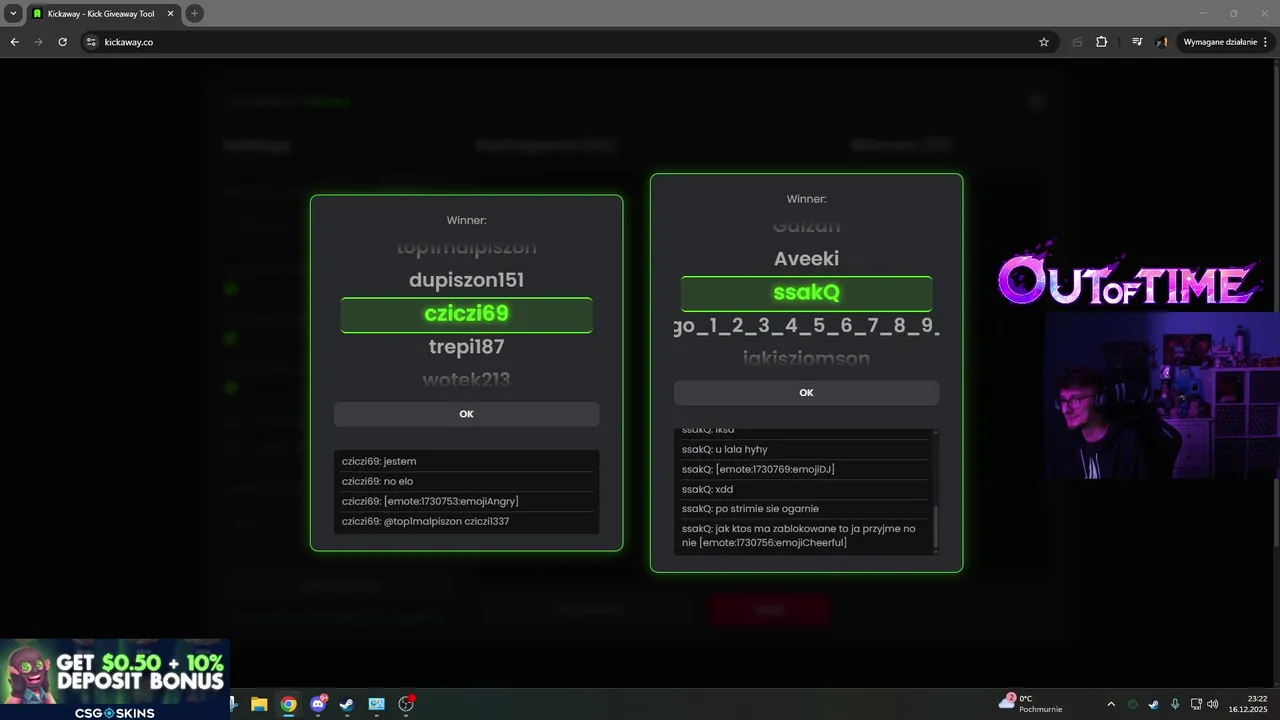This screenshot has height=720, width=1280.
Task: Click the name trepi187 in the roller
Action: tap(466, 347)
